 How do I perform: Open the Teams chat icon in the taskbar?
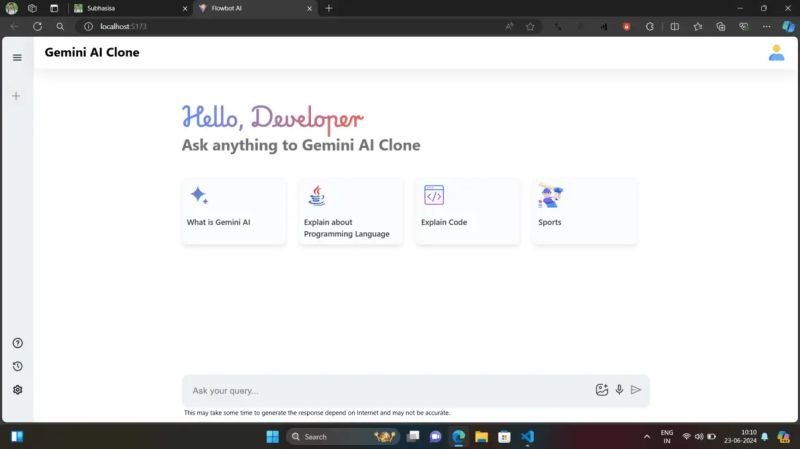pyautogui.click(x=435, y=437)
